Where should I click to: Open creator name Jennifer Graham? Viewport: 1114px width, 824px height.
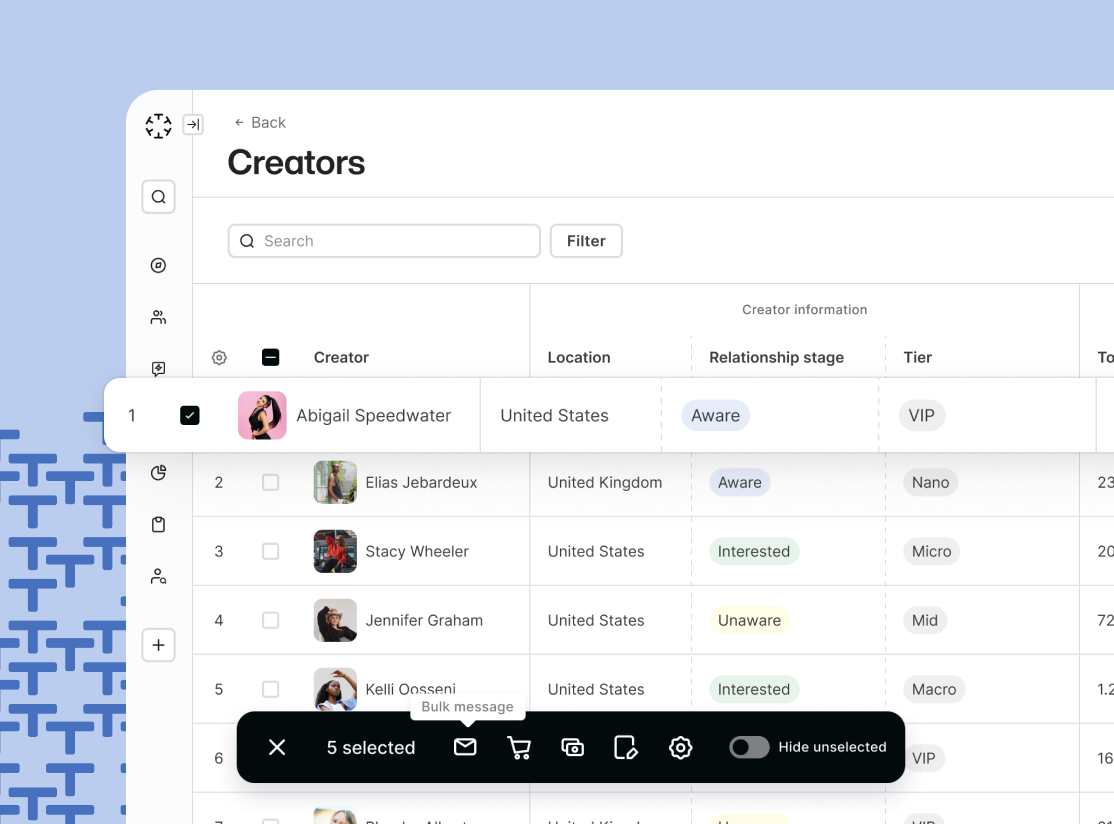(x=424, y=620)
